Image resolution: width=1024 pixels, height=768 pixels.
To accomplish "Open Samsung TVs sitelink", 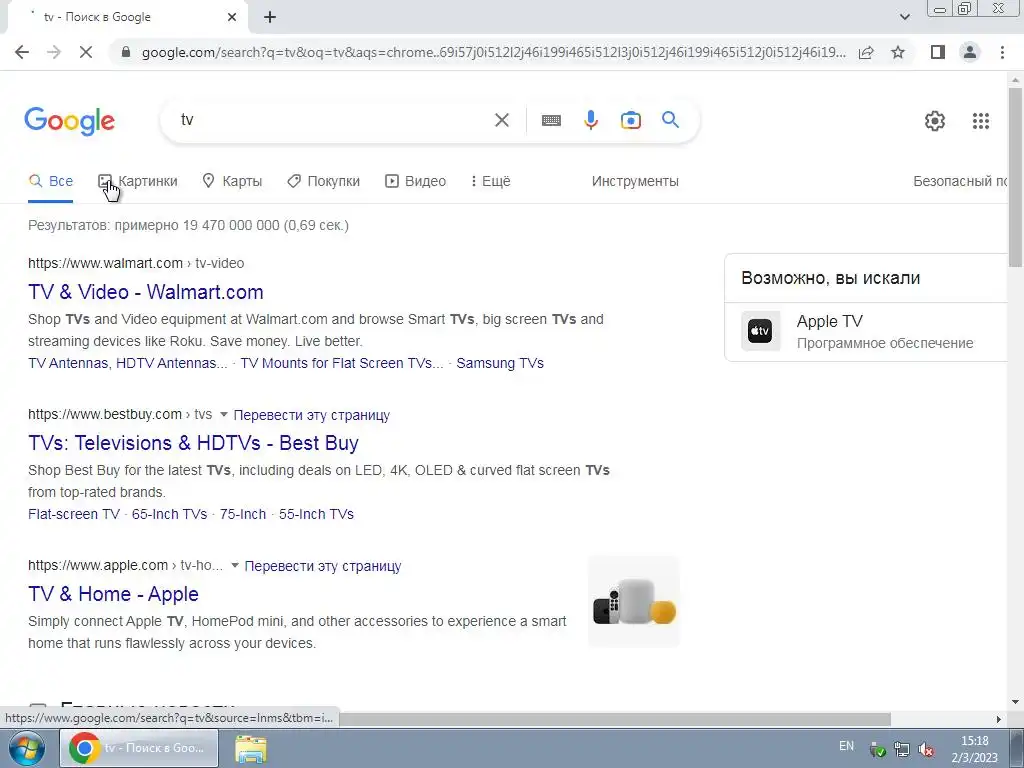I will [x=500, y=363].
